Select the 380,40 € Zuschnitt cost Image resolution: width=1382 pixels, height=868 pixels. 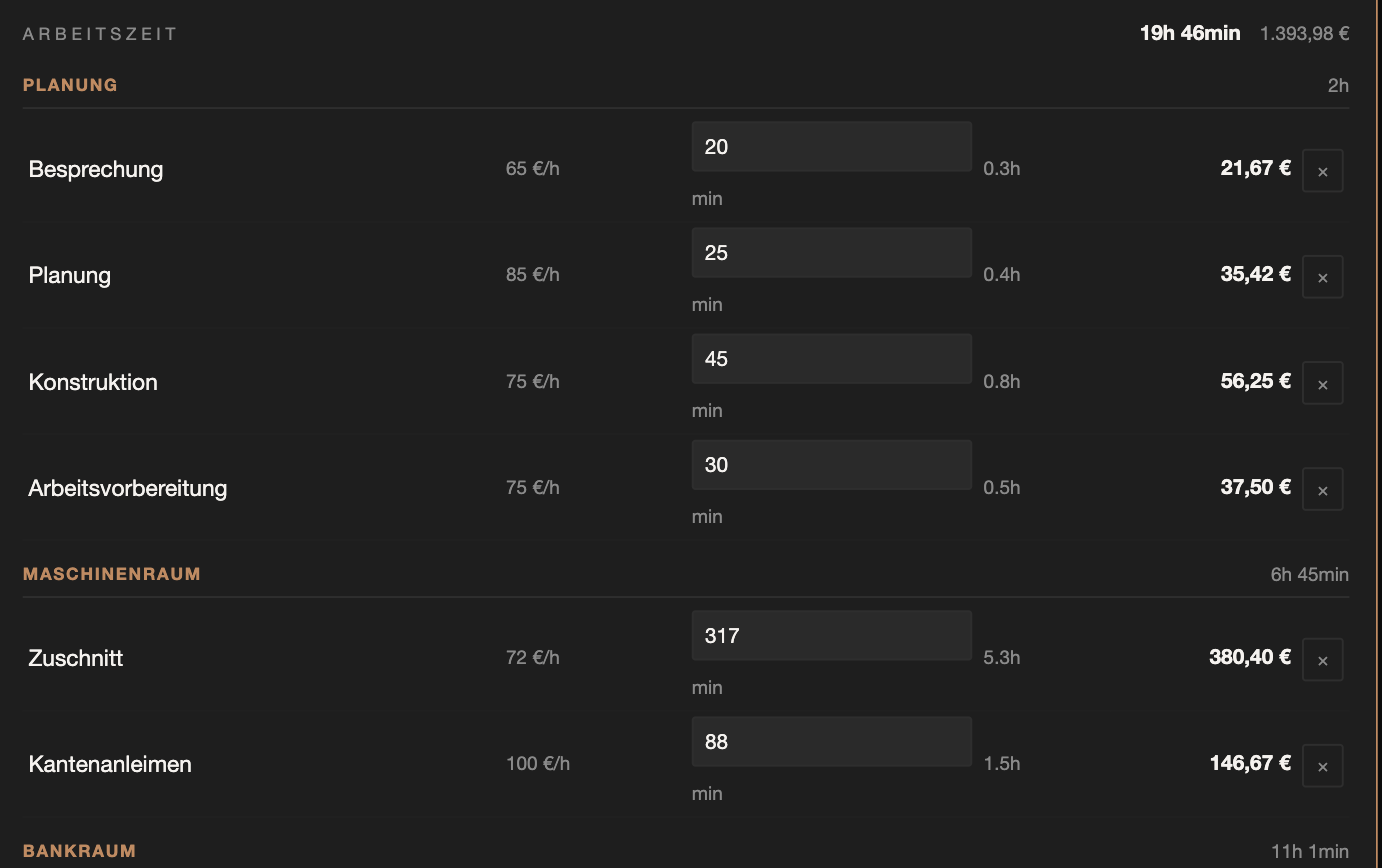tap(1250, 657)
